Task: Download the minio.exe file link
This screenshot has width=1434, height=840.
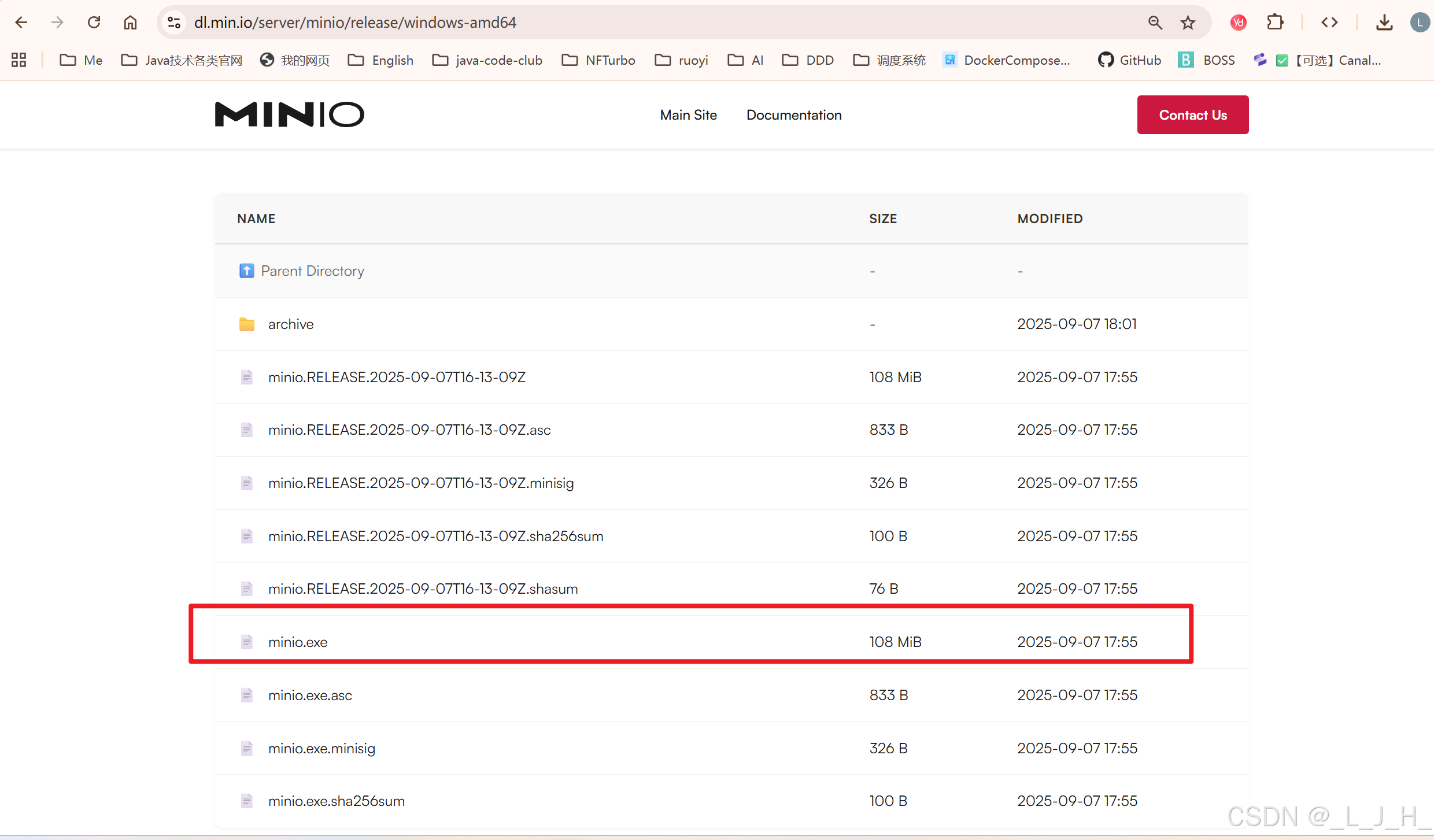Action: pos(297,642)
